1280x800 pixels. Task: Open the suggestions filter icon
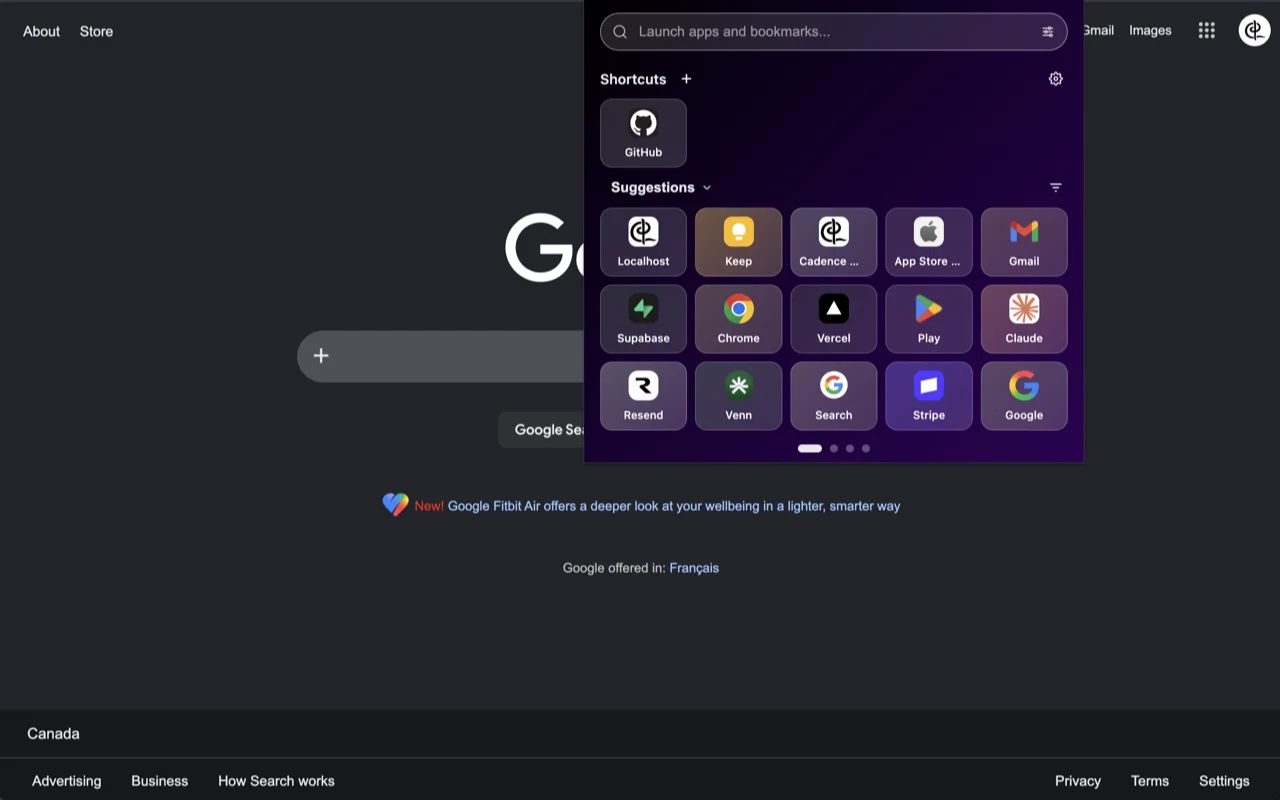(1055, 187)
